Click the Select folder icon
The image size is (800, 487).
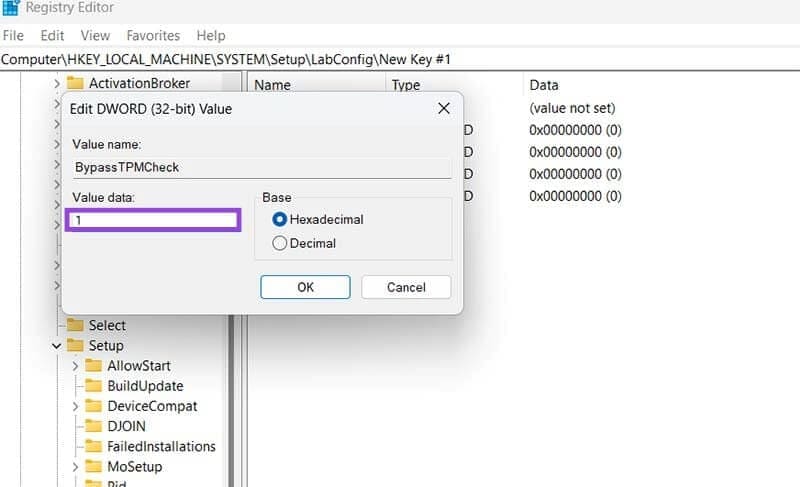click(75, 325)
